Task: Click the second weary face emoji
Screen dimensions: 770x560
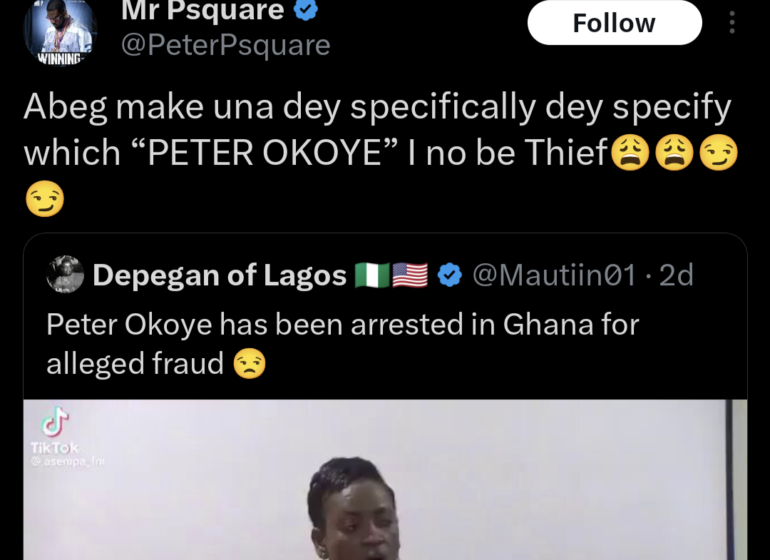Action: click(674, 153)
